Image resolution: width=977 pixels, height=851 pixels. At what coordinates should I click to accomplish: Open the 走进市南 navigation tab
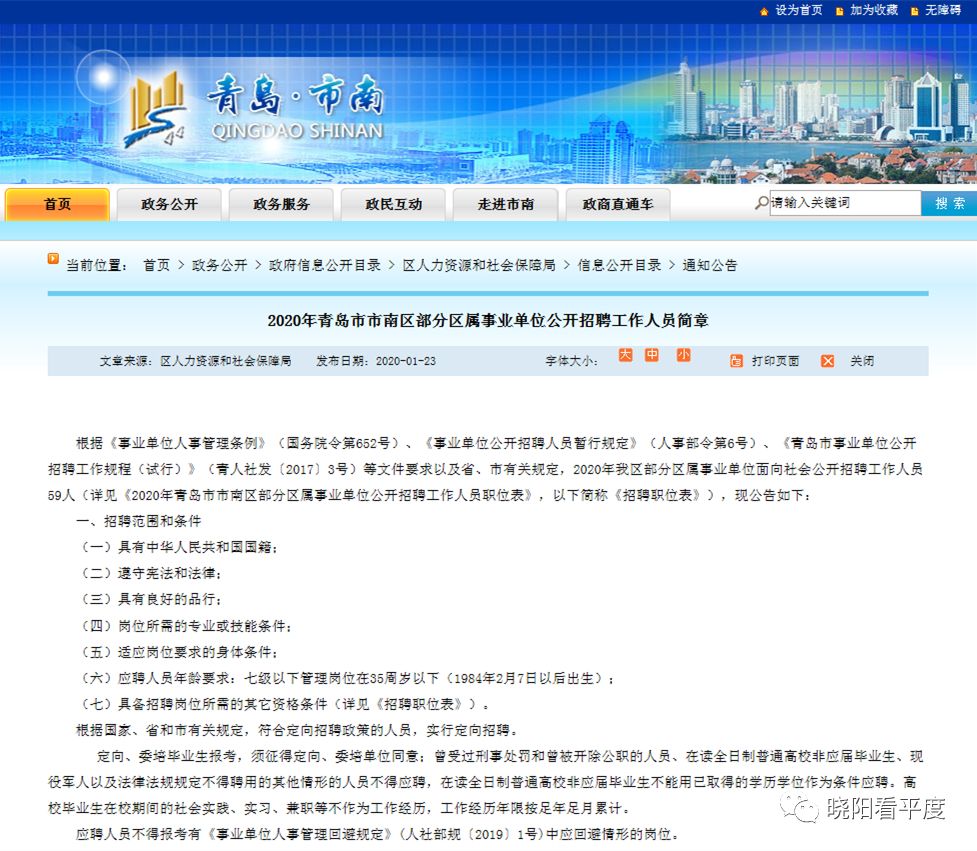(505, 204)
